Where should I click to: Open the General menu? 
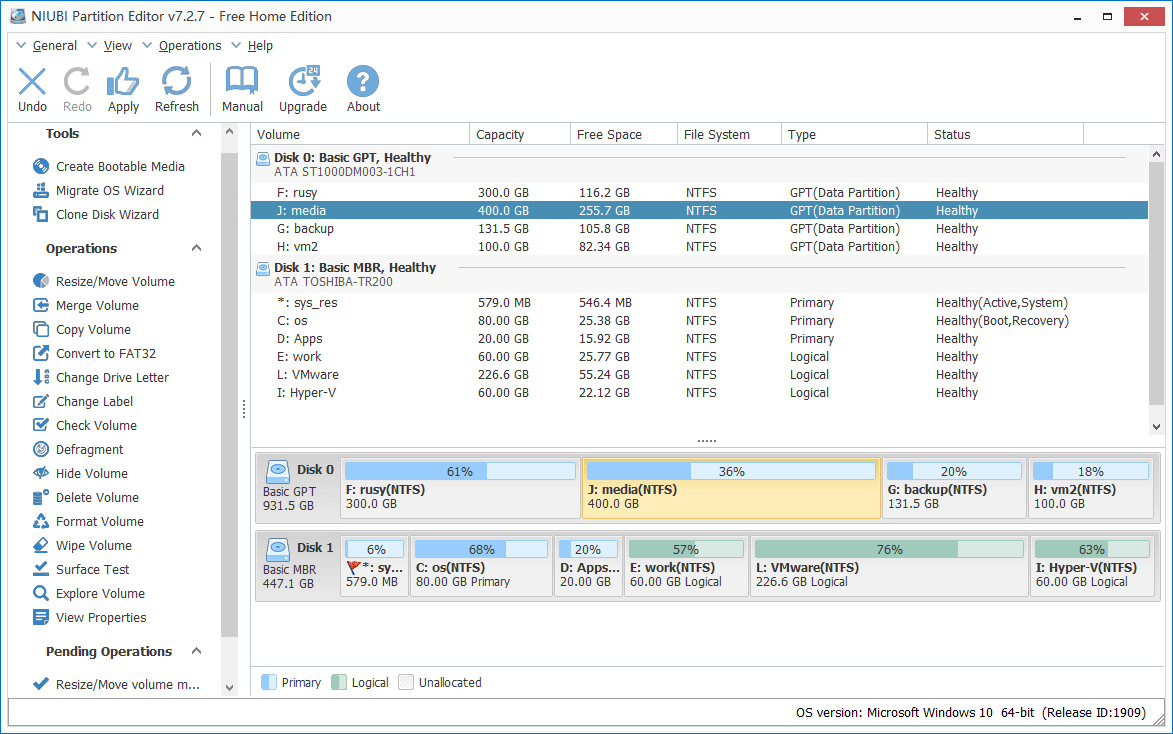point(54,46)
